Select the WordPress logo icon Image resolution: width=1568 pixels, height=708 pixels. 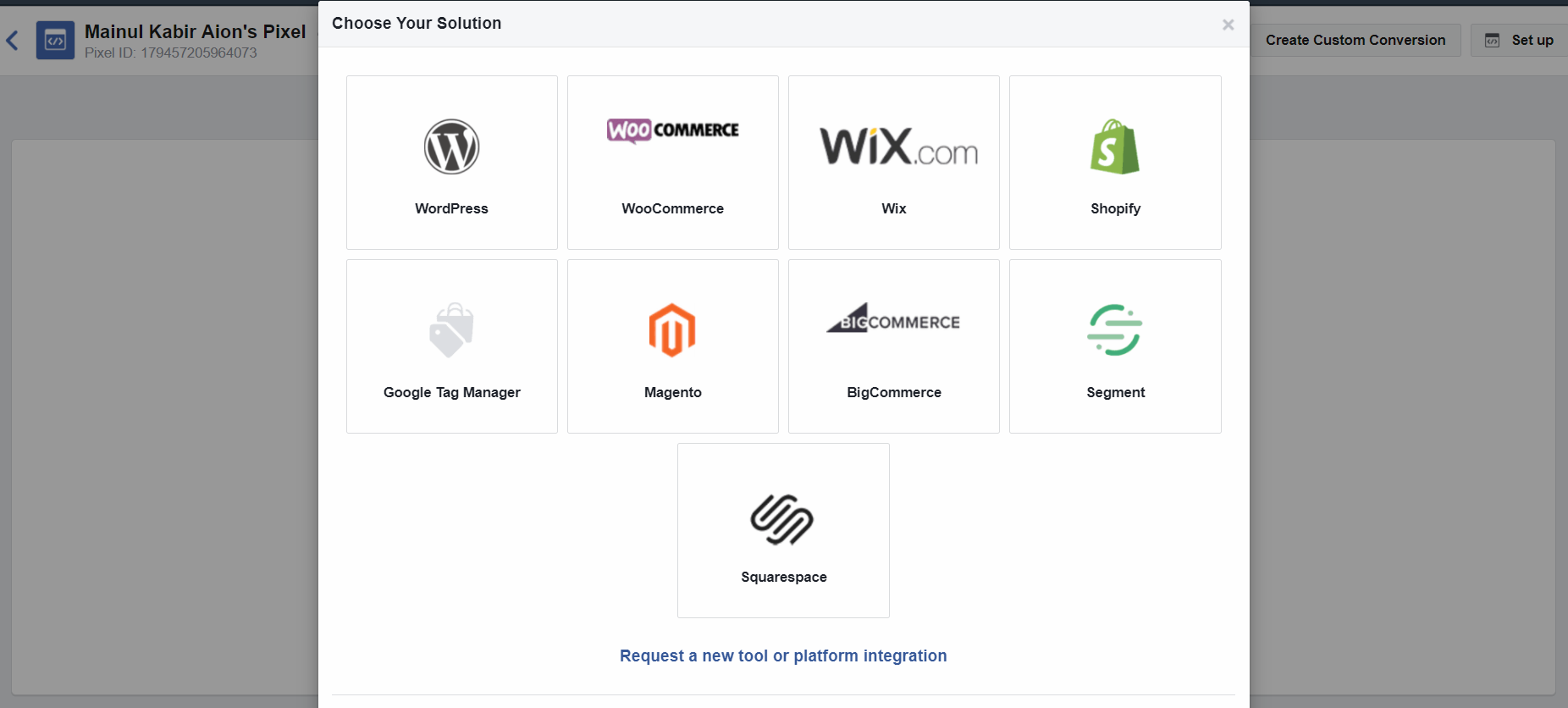(x=451, y=147)
